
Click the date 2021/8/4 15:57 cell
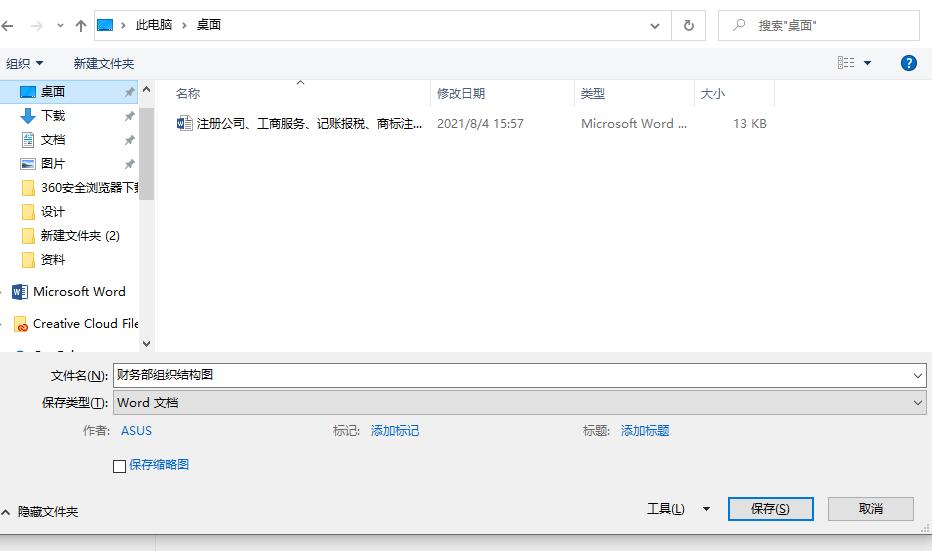pyautogui.click(x=480, y=124)
